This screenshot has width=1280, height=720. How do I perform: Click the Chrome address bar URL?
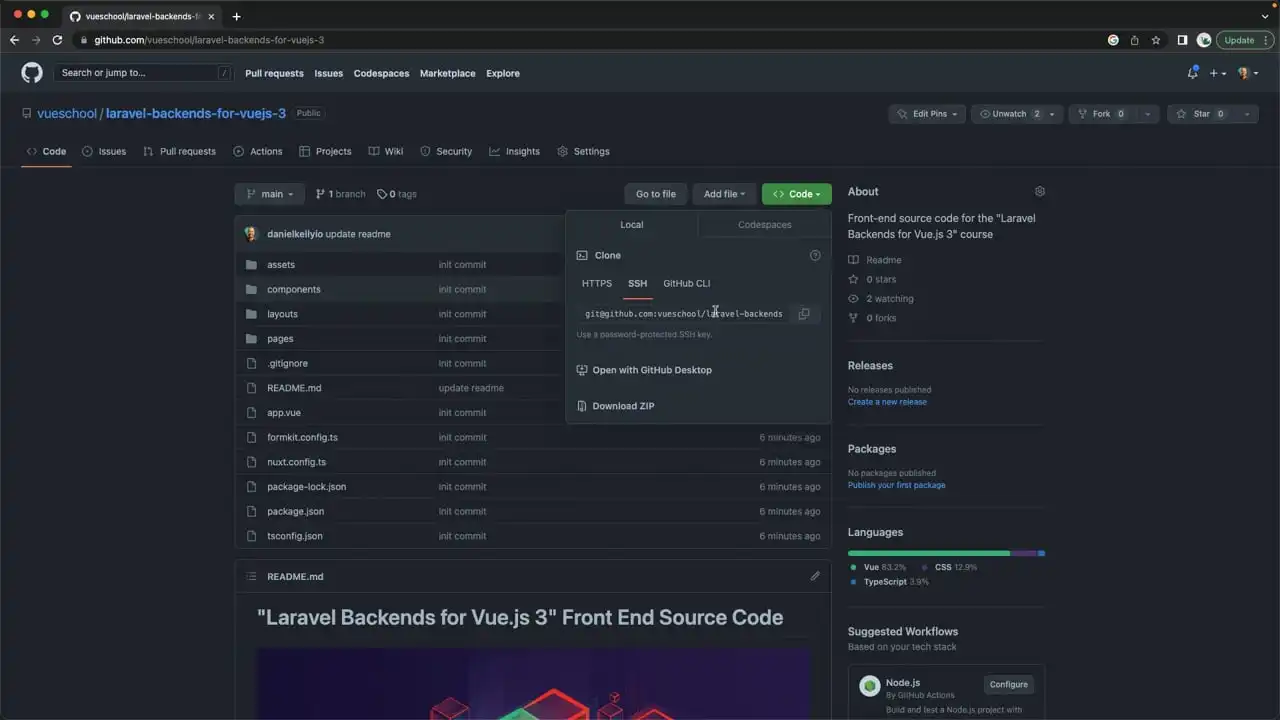[209, 40]
